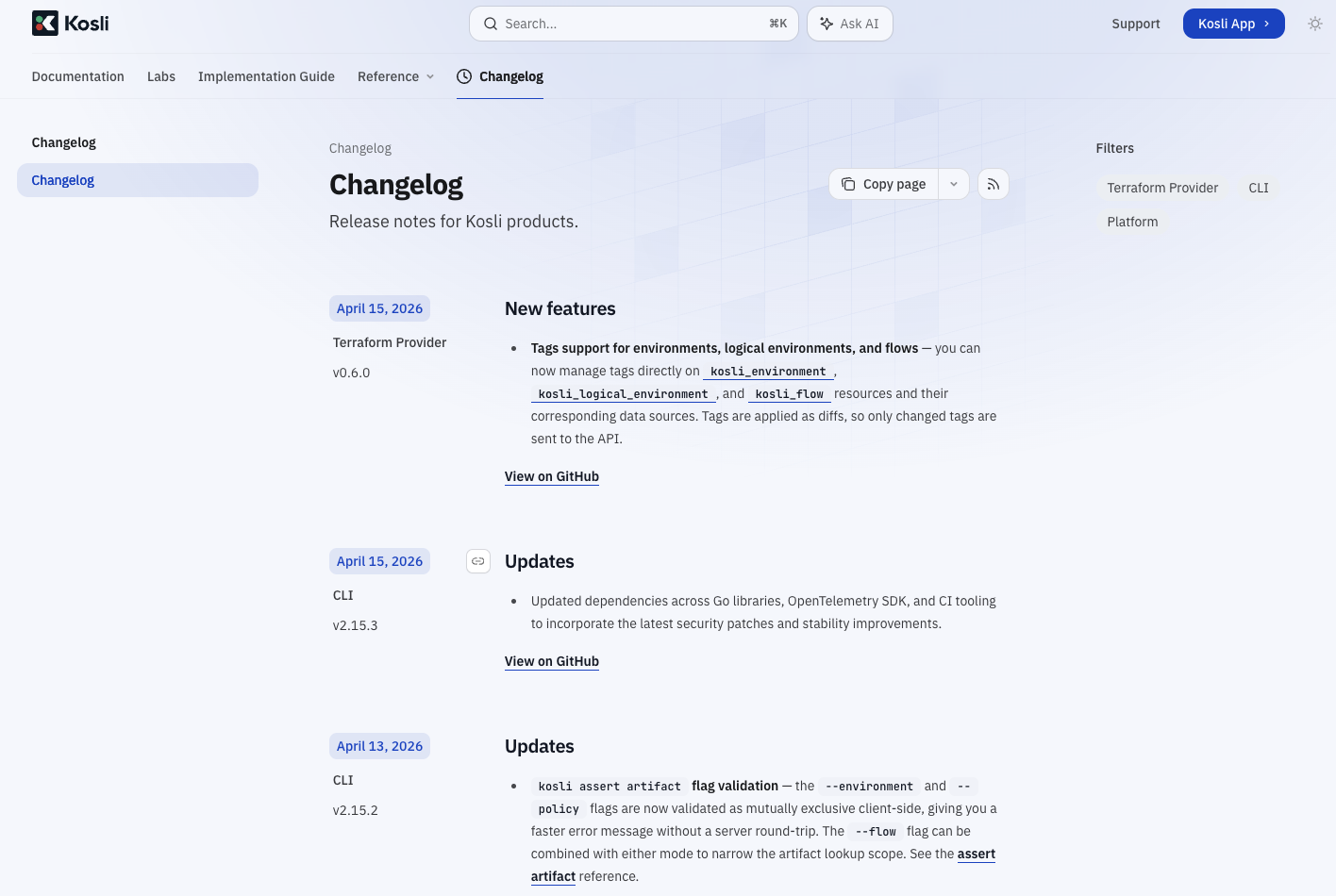Apply the Platform filter
The width and height of the screenshot is (1336, 896).
(1132, 222)
